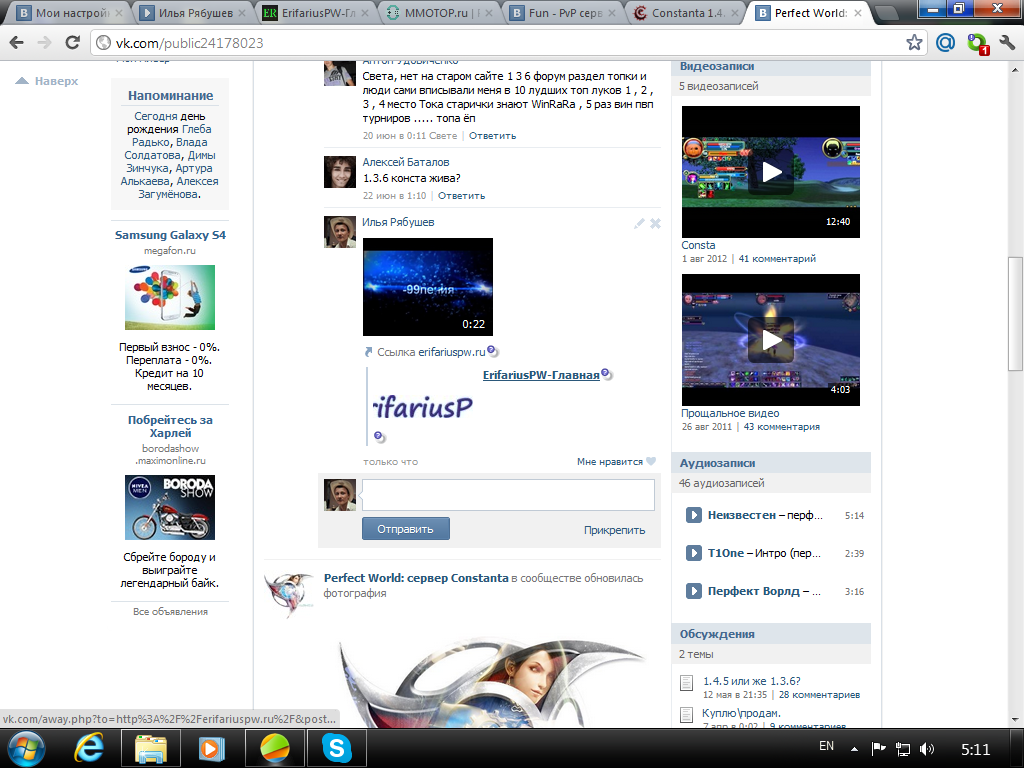The width and height of the screenshot is (1024, 768).
Task: Launch Internet Explorer from the taskbar
Action: 88,748
